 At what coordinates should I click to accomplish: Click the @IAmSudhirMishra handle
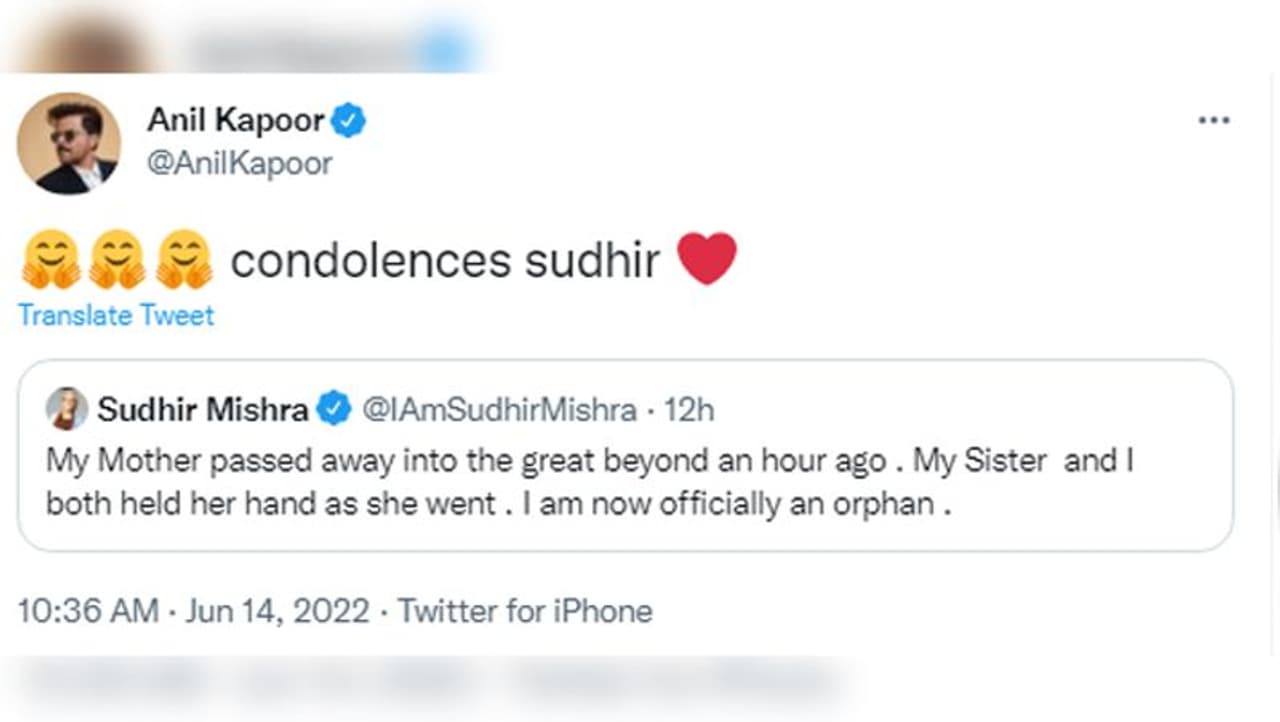point(499,409)
